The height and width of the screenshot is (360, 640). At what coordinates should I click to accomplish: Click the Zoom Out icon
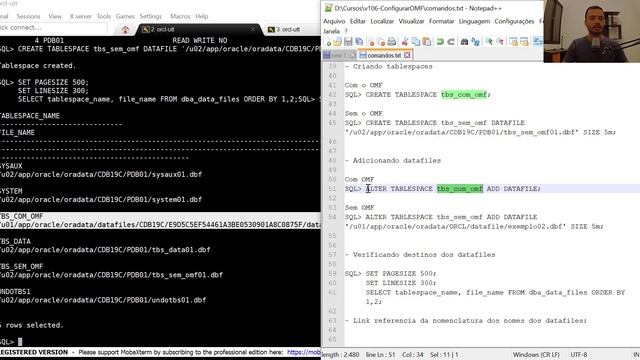coord(500,42)
